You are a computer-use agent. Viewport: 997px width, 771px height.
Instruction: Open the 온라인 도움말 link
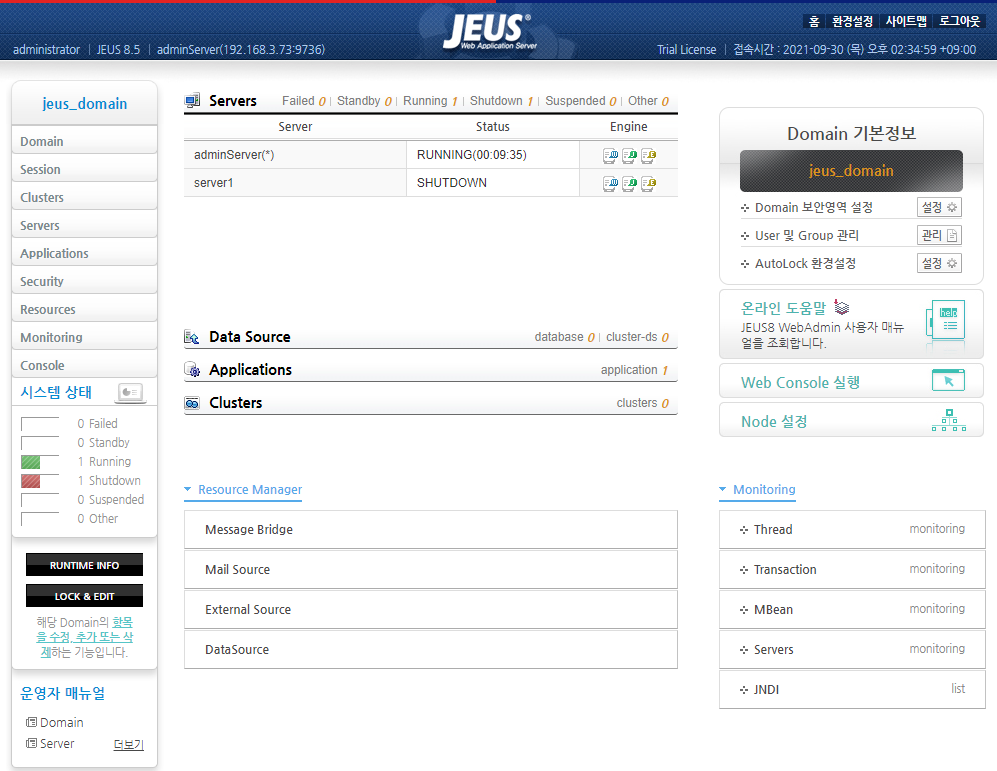coord(783,308)
